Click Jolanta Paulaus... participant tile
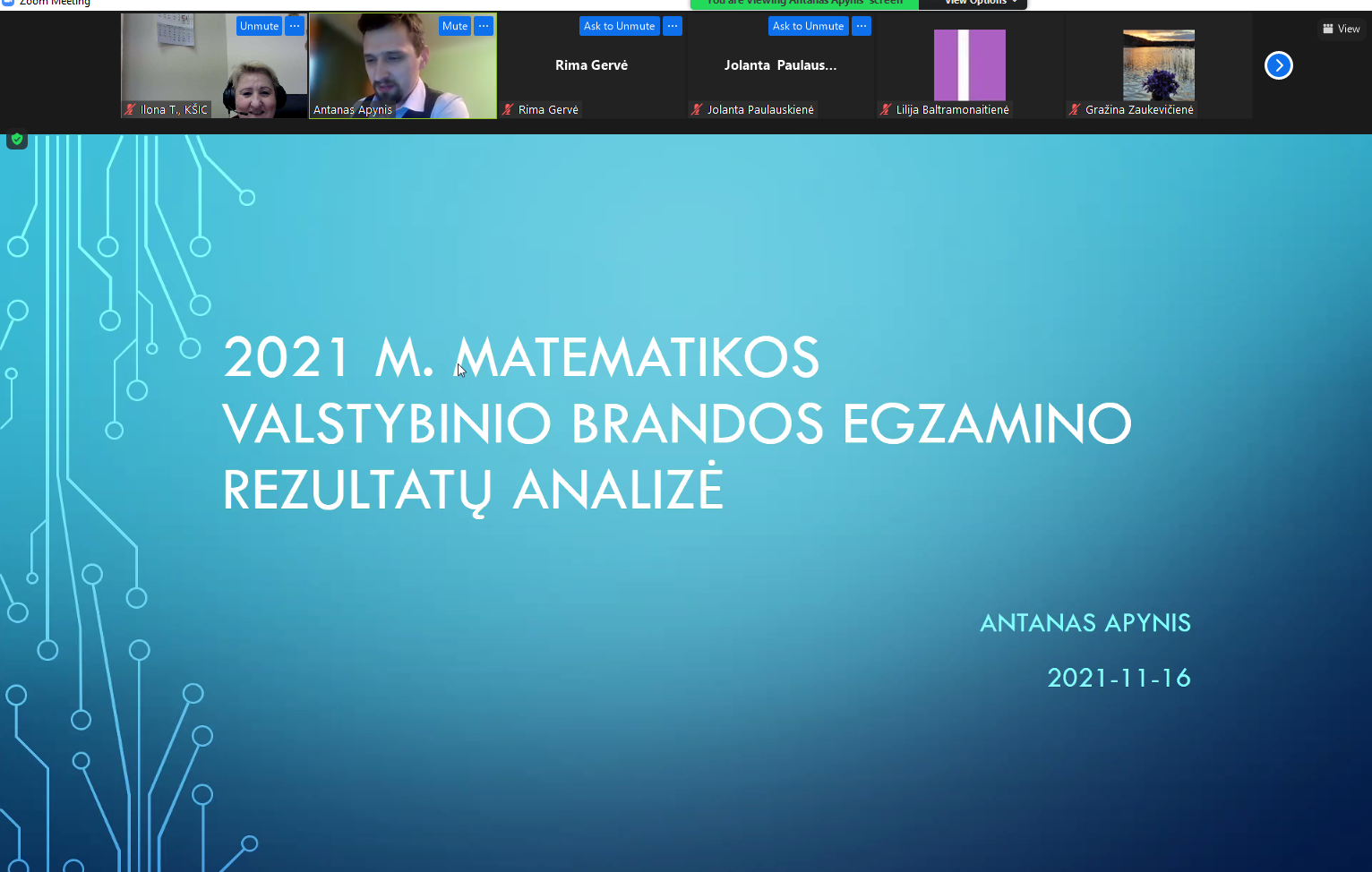Viewport: 1372px width, 872px height. pyautogui.click(x=781, y=65)
